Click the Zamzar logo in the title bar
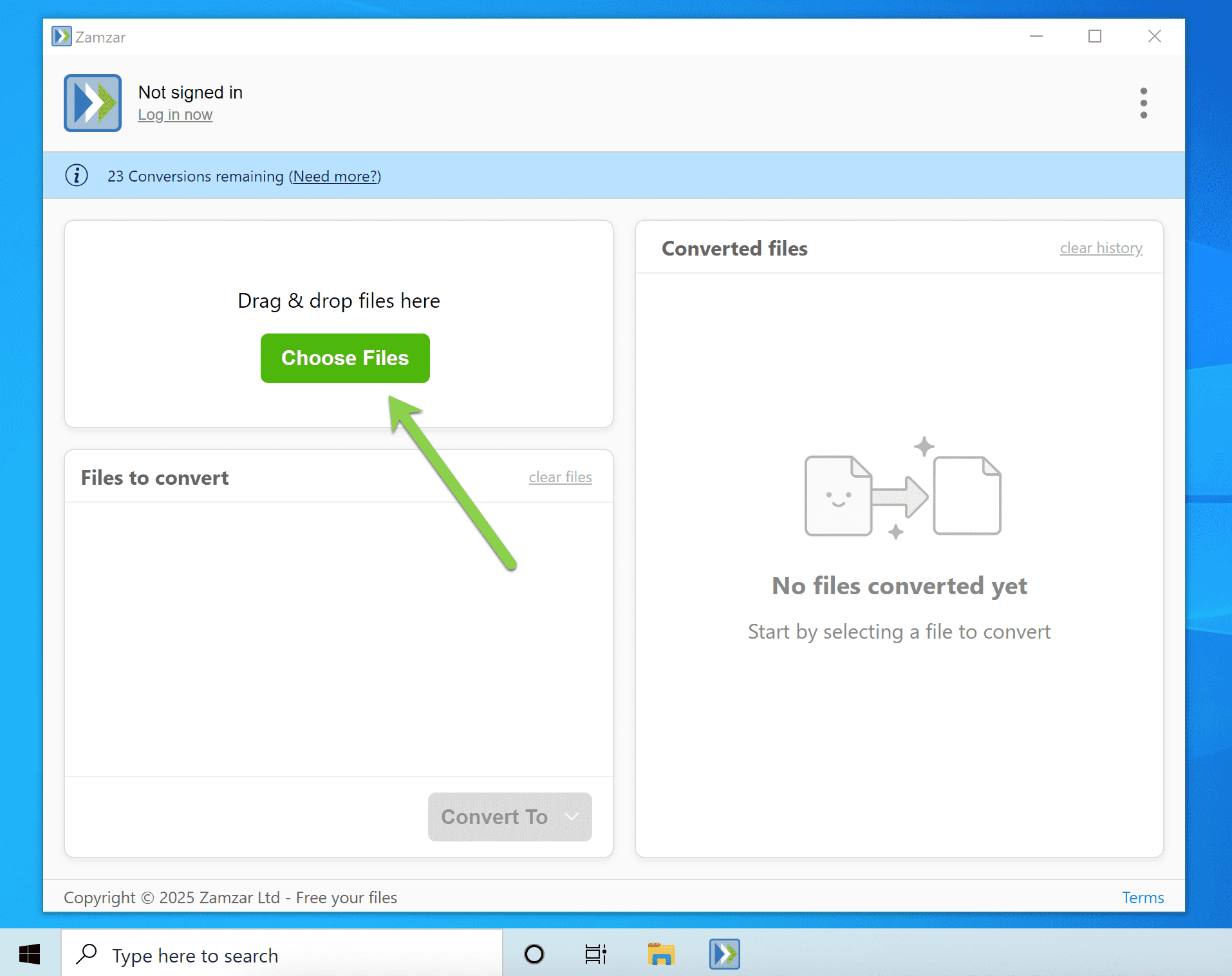The width and height of the screenshot is (1232, 976). (x=62, y=36)
